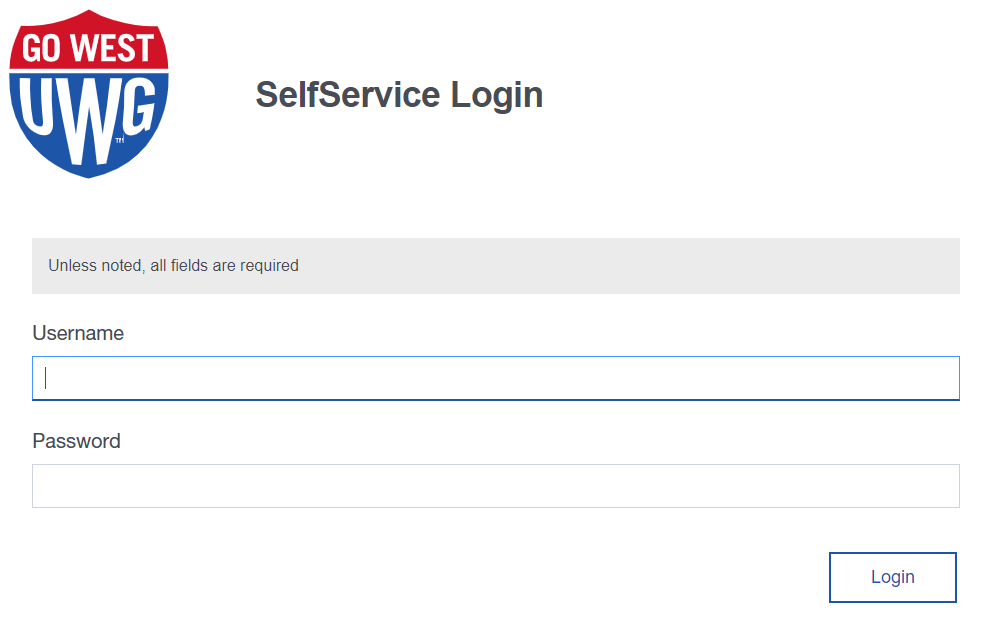
Task: Click inside the Password input field
Action: (x=496, y=486)
